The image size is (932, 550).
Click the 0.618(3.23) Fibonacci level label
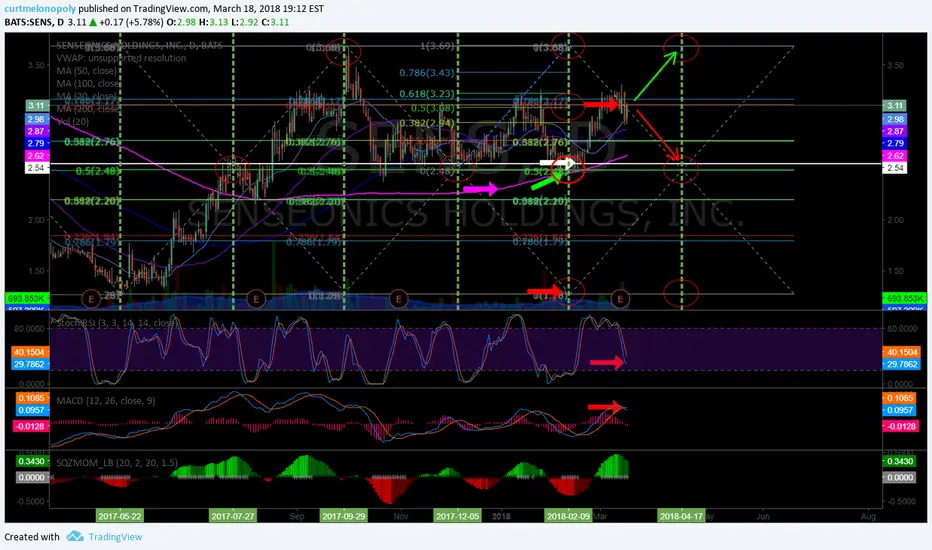point(427,94)
